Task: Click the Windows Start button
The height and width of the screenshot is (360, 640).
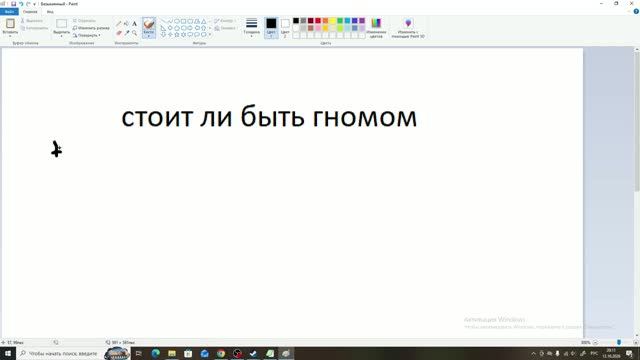Action: pyautogui.click(x=8, y=353)
